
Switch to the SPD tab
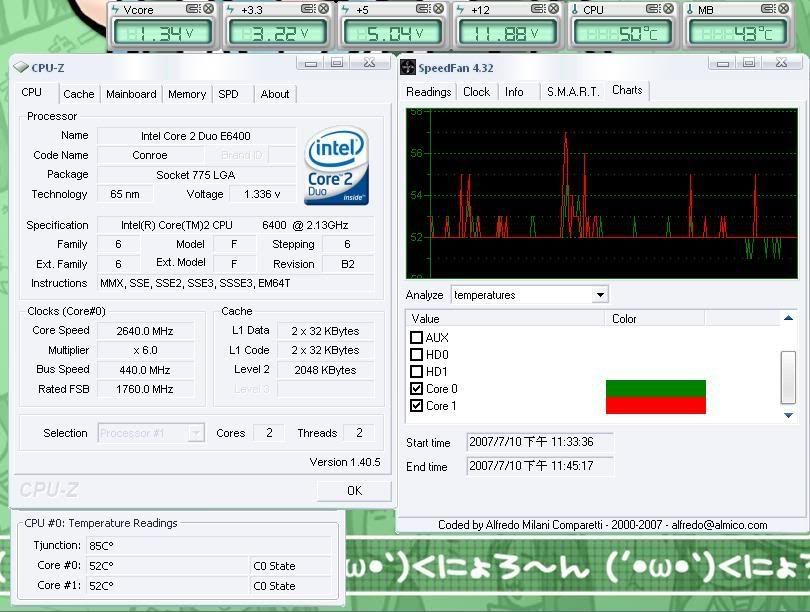228,94
